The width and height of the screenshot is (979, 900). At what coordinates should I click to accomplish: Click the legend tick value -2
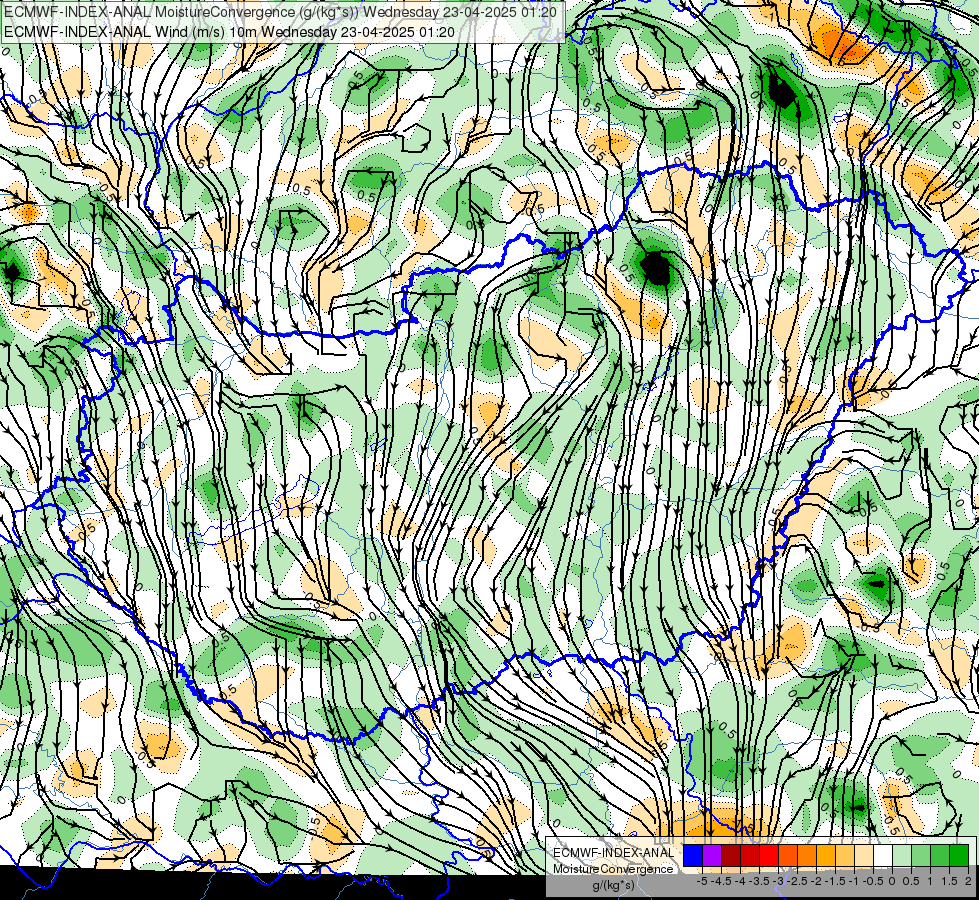(816, 881)
